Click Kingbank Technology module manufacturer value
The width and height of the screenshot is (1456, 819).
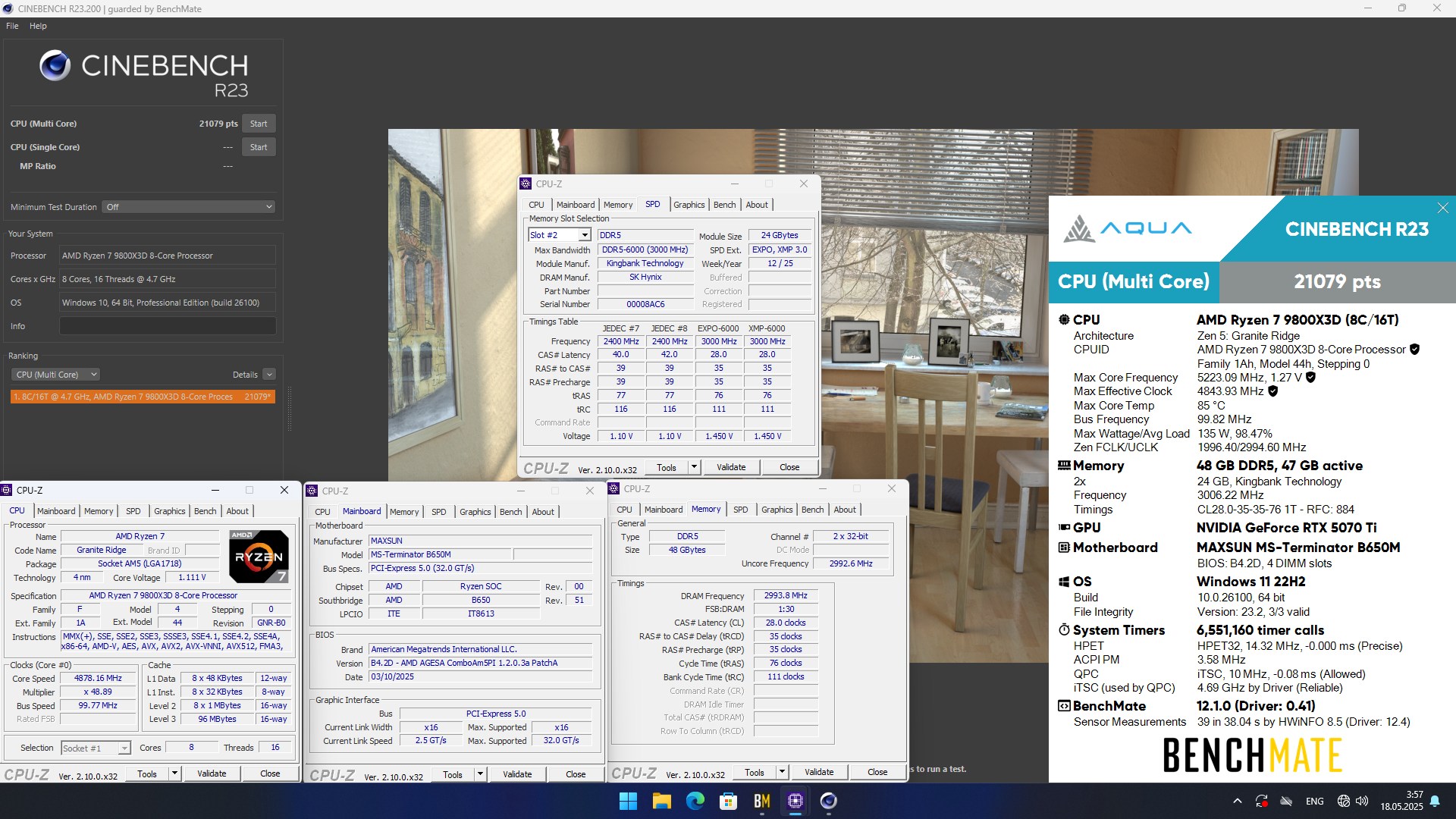click(645, 263)
